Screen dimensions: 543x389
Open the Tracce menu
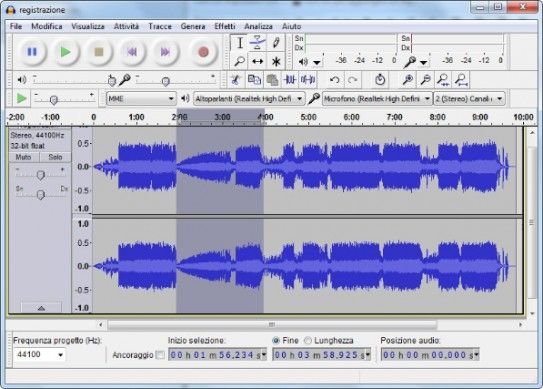click(x=160, y=26)
